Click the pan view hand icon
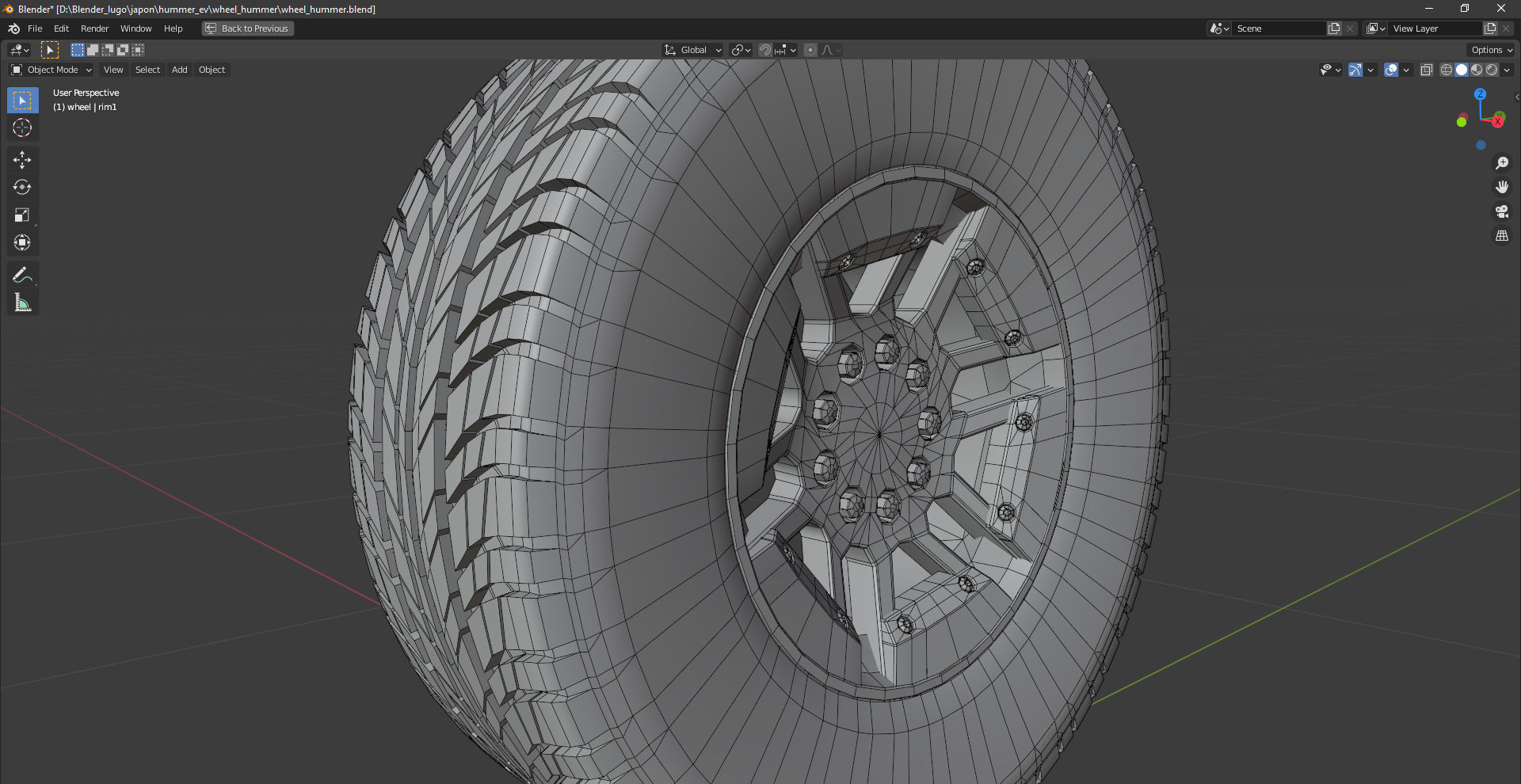The width and height of the screenshot is (1521, 784). click(x=1502, y=188)
